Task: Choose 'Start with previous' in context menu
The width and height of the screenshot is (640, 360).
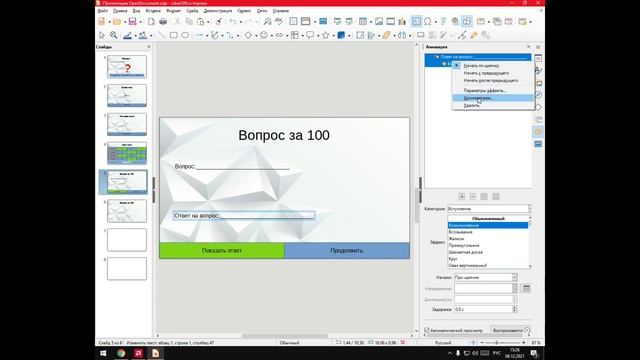Action: coord(486,73)
